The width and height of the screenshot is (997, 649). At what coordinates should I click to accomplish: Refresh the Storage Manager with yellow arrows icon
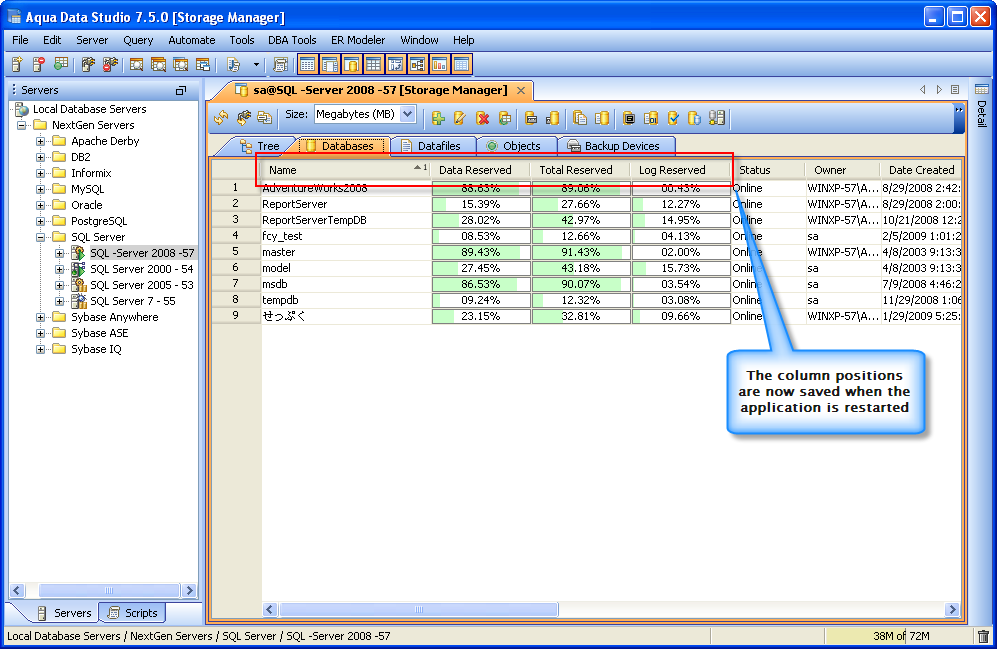[x=221, y=118]
